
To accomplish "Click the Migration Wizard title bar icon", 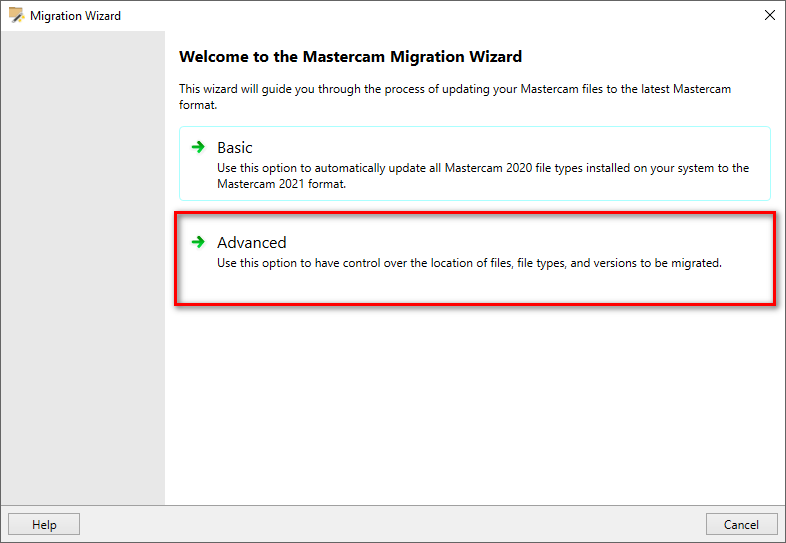I will click(x=17, y=16).
